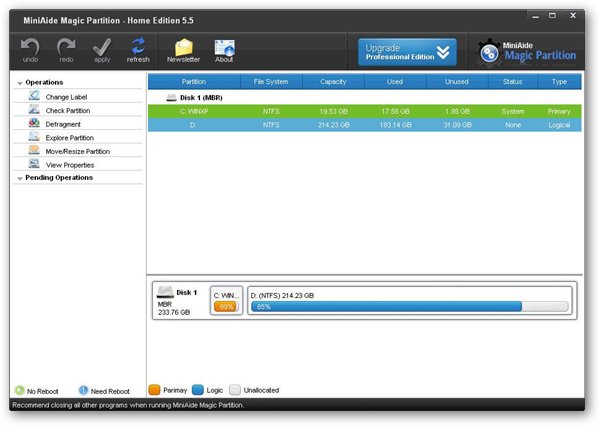Sort by Partition column header
The image size is (600, 426).
click(x=194, y=82)
